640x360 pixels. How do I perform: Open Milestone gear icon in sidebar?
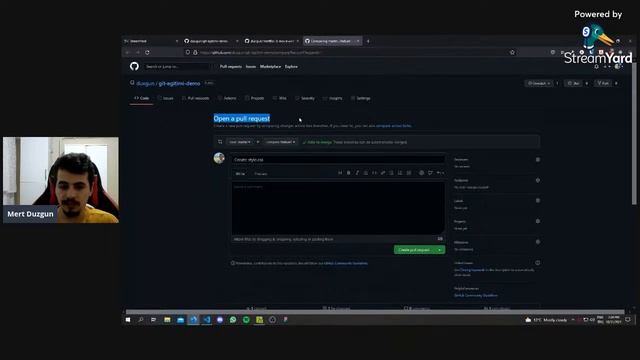(538, 242)
